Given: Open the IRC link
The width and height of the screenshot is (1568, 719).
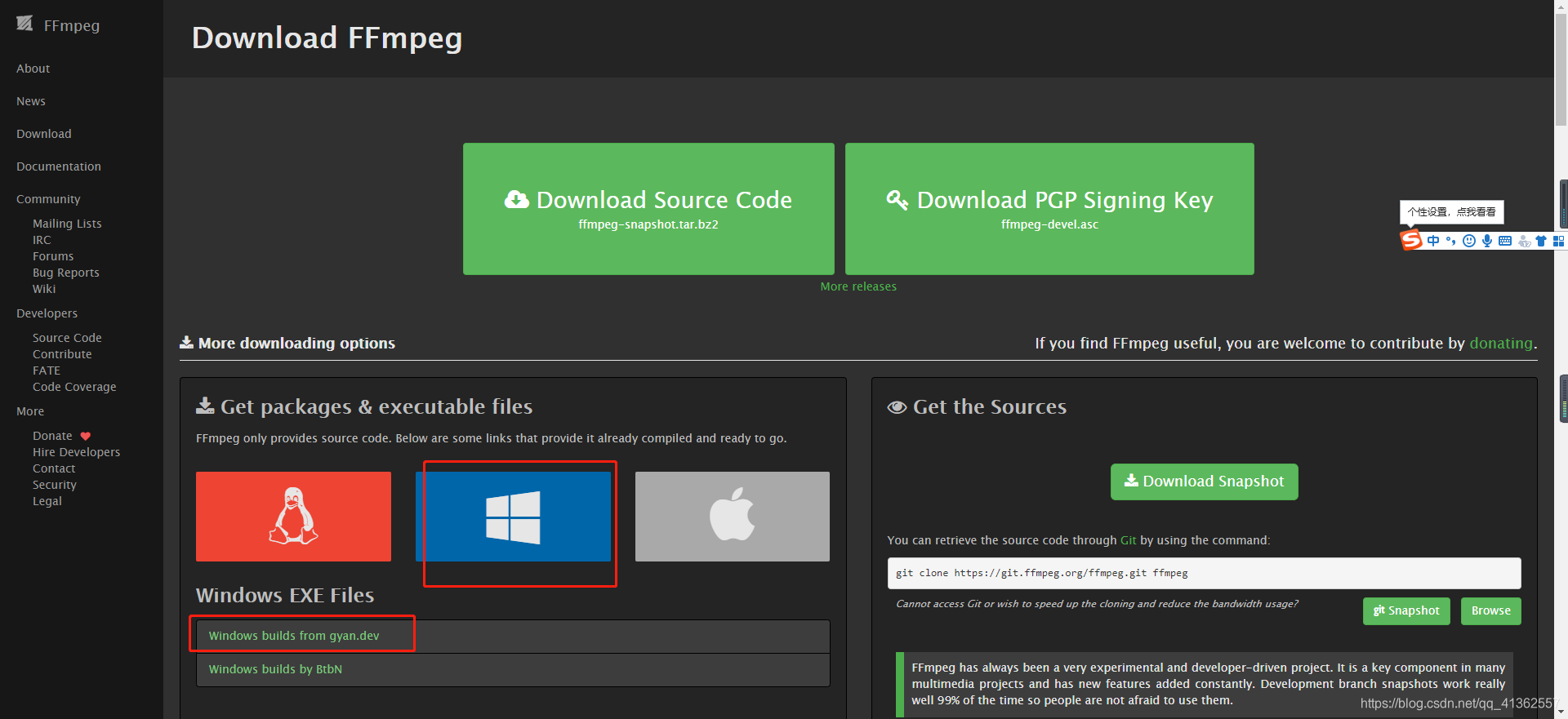Looking at the screenshot, I should click(x=42, y=240).
